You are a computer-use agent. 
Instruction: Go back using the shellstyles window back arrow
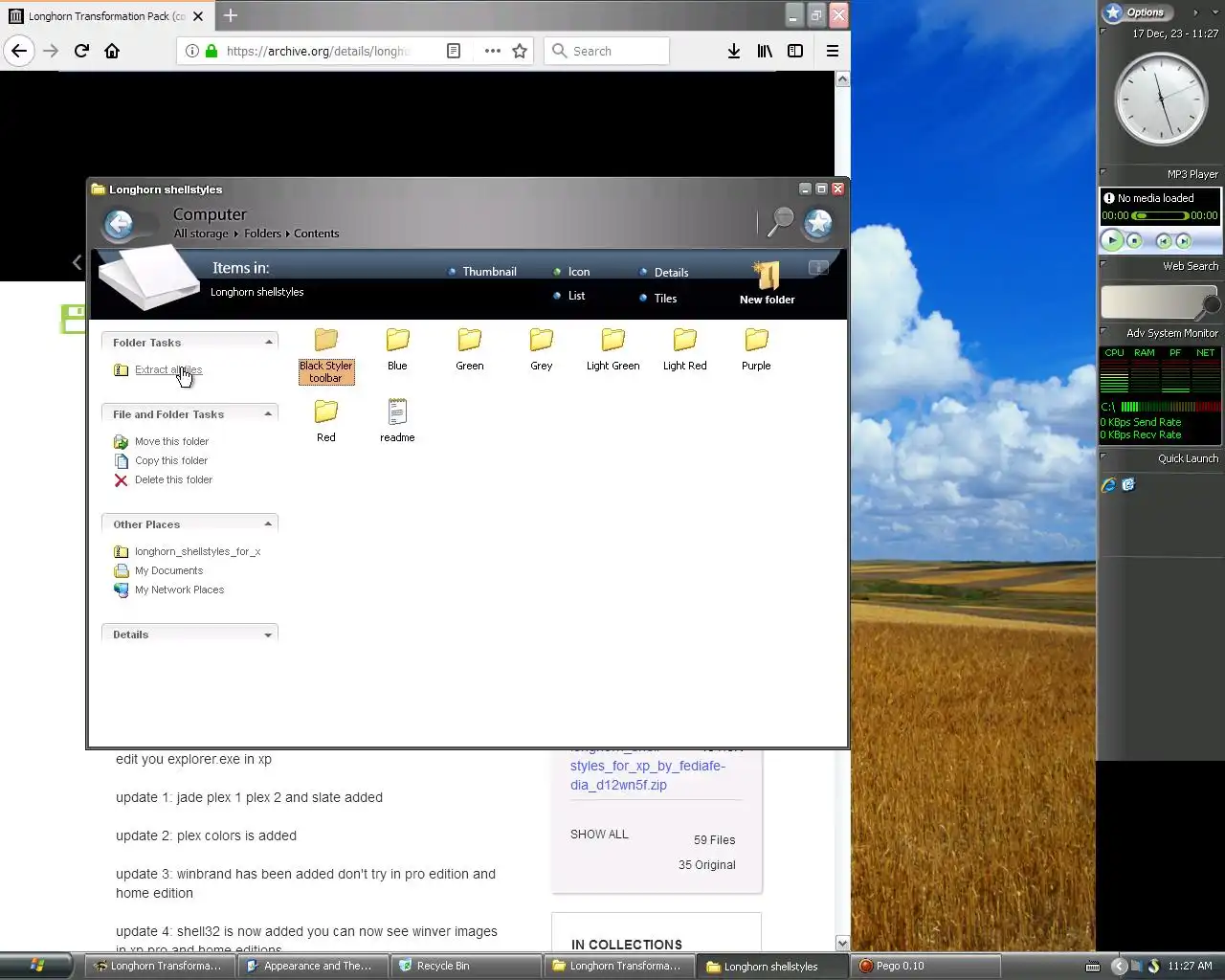coord(119,224)
